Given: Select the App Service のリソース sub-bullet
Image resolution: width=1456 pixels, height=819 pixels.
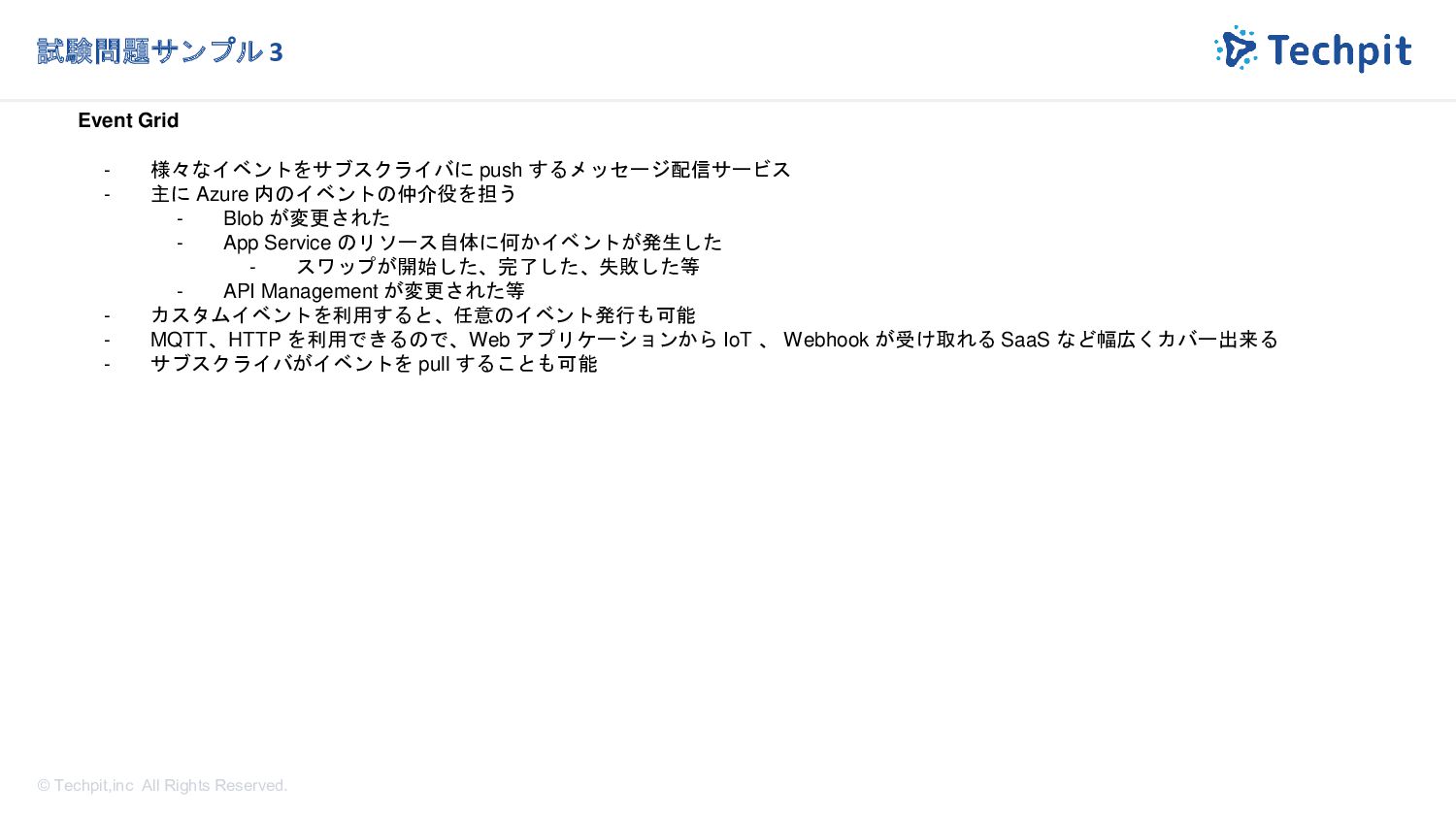Looking at the screenshot, I should coord(473,243).
